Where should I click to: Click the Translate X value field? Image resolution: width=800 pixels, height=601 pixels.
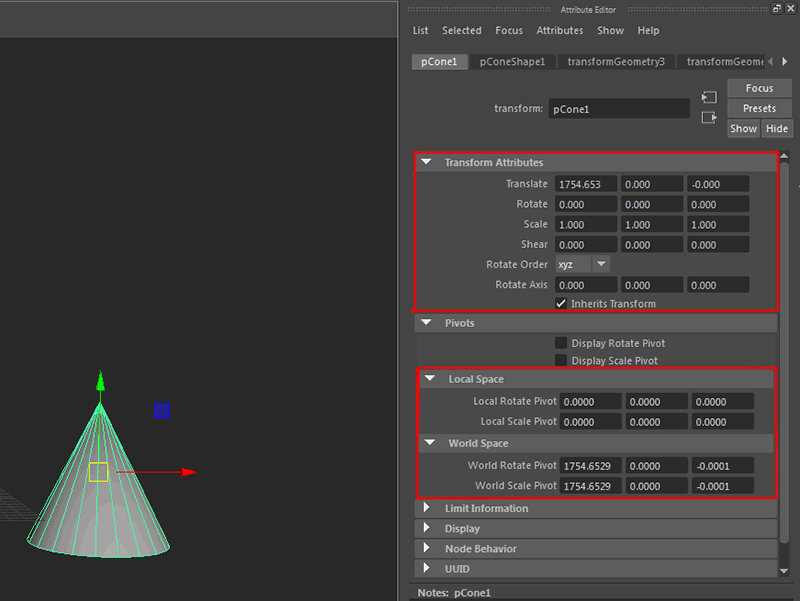(587, 184)
